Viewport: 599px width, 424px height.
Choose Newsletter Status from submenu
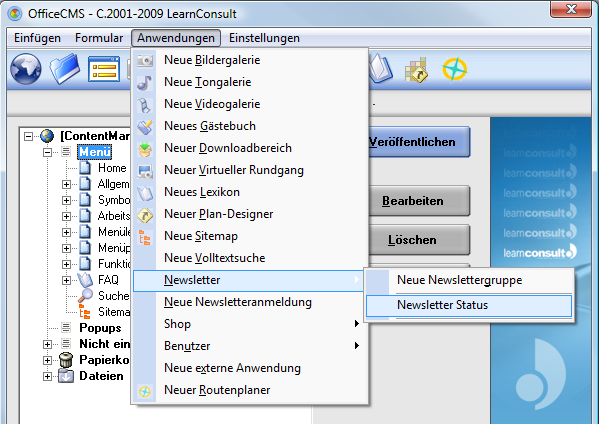pyautogui.click(x=469, y=305)
